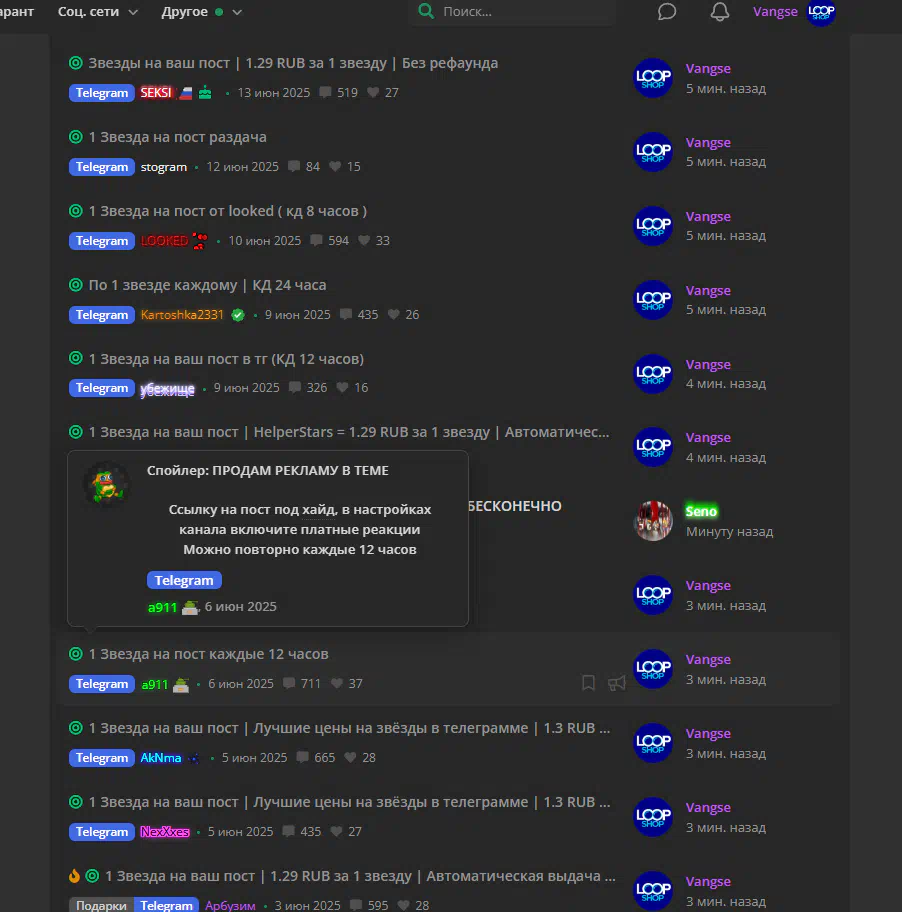This screenshot has width=902, height=912.
Task: Click Seno's avatar thumbnail
Action: [653, 521]
